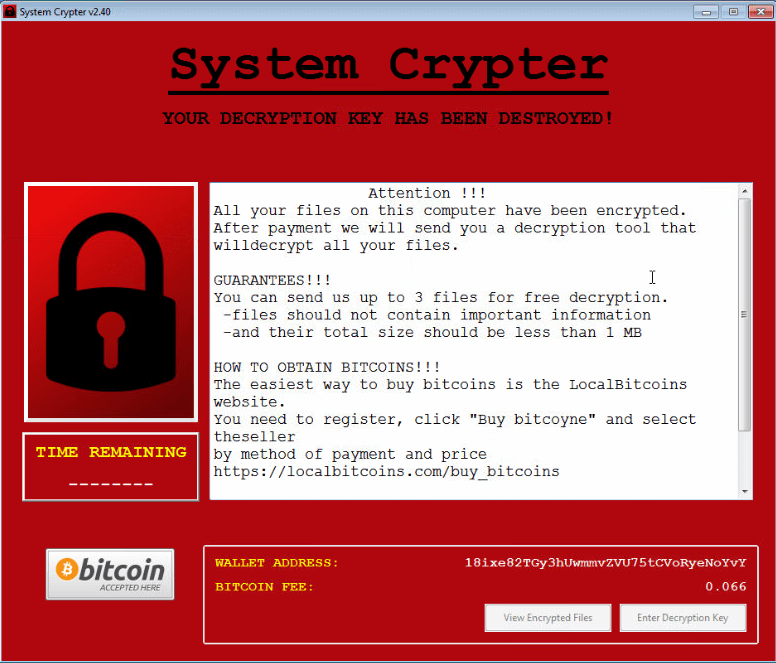Click the Bitcoin fee value 0.066
The image size is (776, 663).
pos(726,586)
